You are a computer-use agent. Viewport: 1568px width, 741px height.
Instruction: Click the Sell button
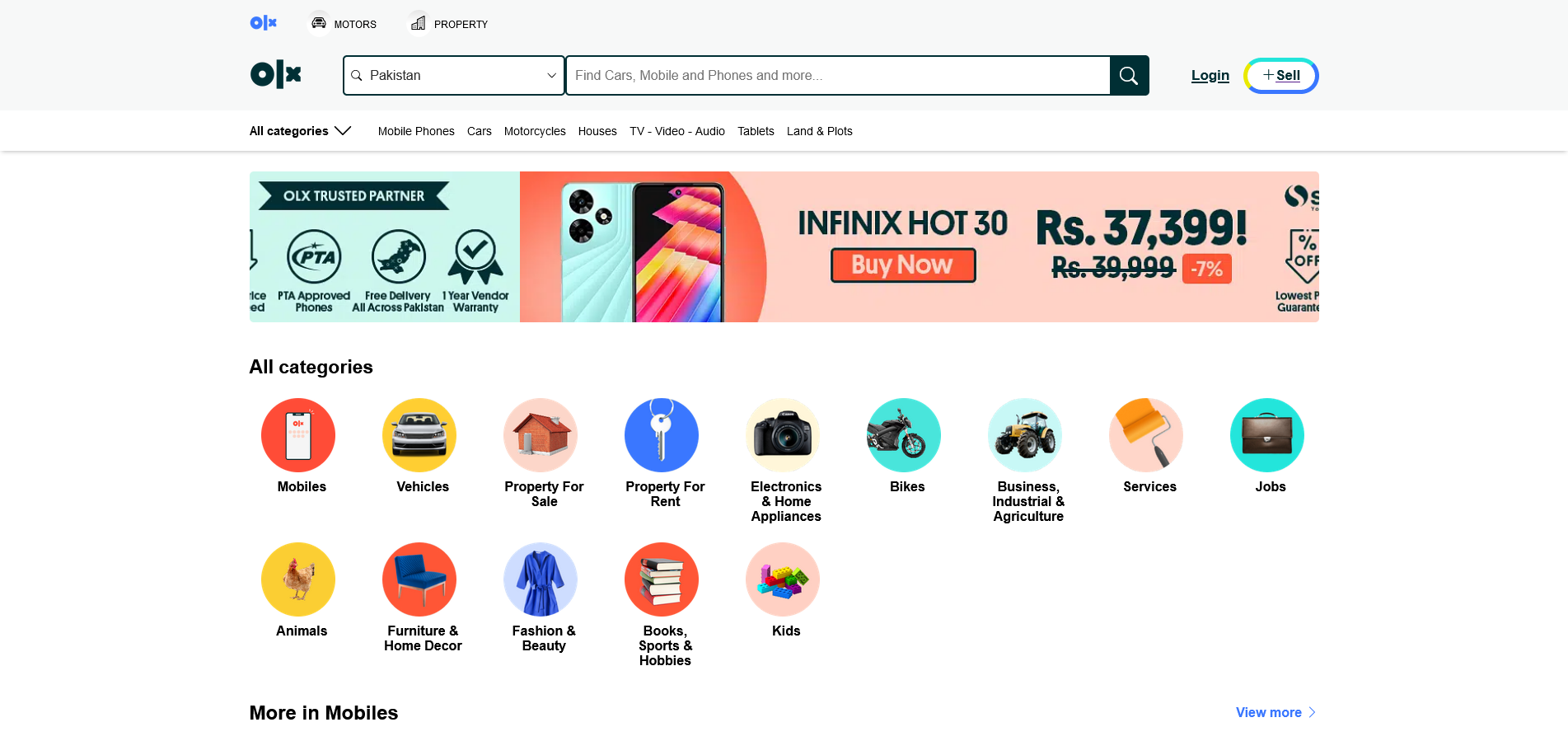point(1281,76)
